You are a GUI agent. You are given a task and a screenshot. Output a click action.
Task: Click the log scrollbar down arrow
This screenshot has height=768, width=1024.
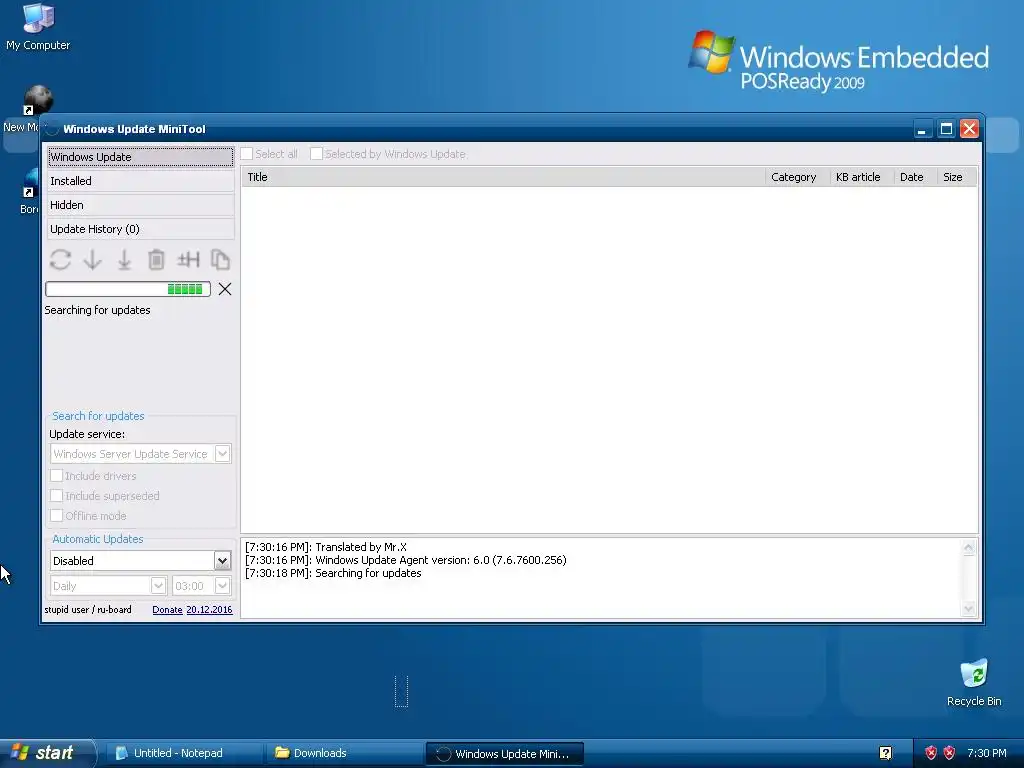click(x=968, y=609)
